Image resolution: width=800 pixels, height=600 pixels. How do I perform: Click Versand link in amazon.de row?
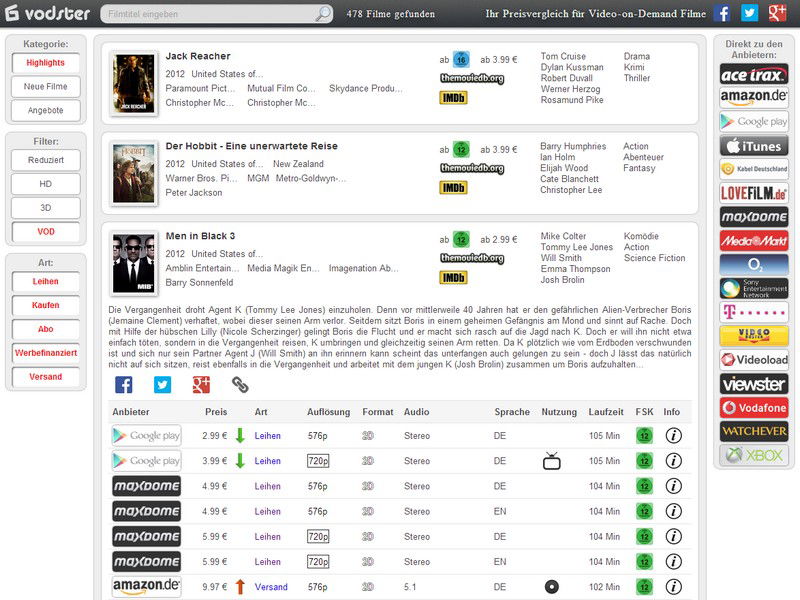point(271,587)
